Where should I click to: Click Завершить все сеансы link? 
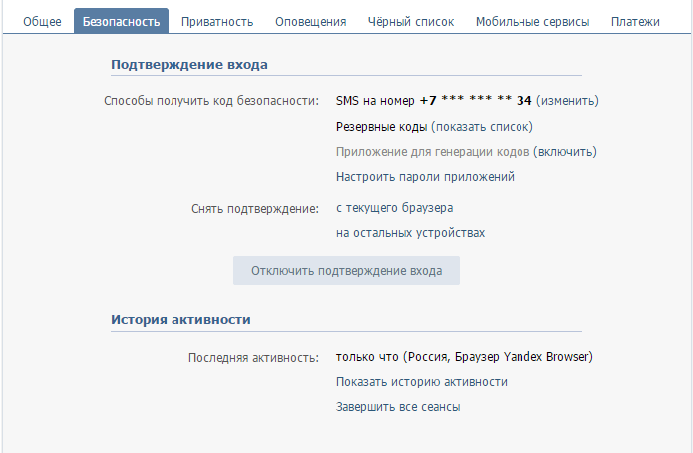pyautogui.click(x=398, y=407)
